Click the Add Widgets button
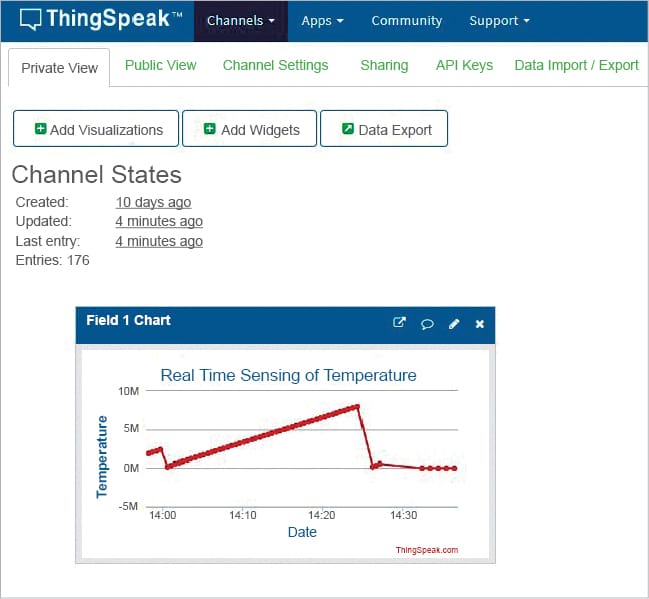The height and width of the screenshot is (599, 649). click(x=250, y=129)
